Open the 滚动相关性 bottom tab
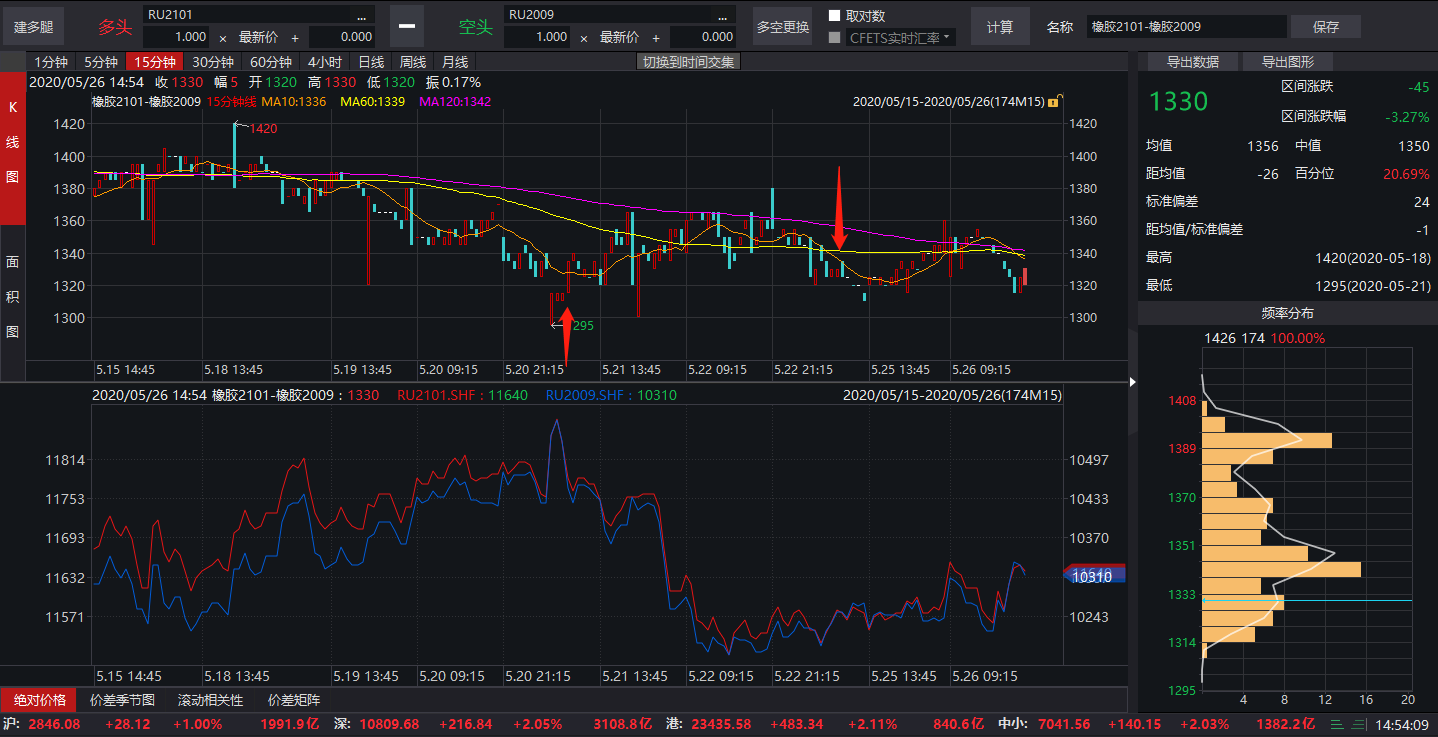This screenshot has height=737, width=1438. [210, 700]
